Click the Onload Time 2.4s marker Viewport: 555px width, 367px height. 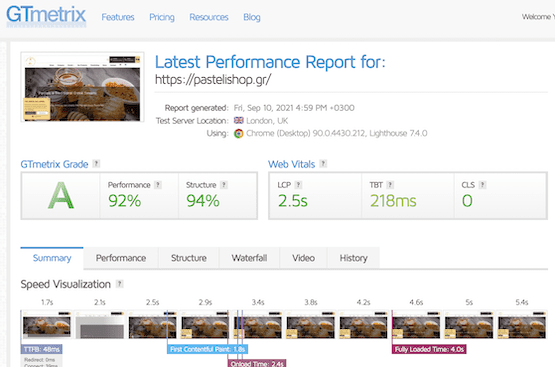[257, 363]
